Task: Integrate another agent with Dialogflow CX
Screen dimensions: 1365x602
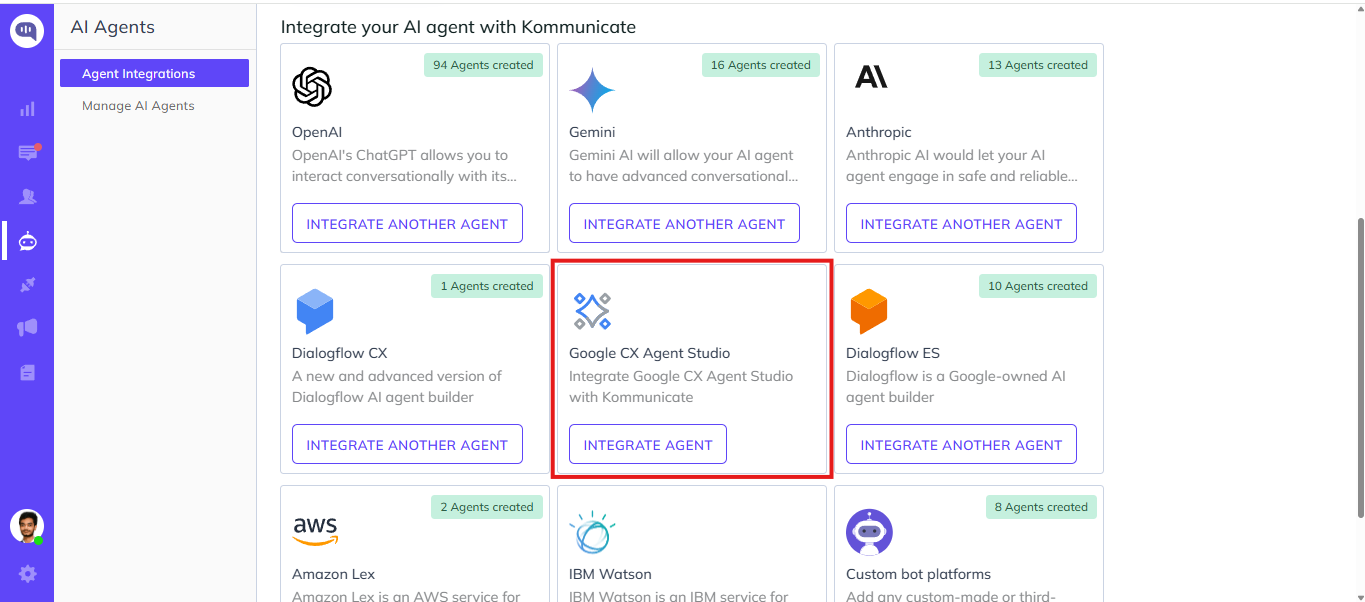Action: (x=407, y=444)
